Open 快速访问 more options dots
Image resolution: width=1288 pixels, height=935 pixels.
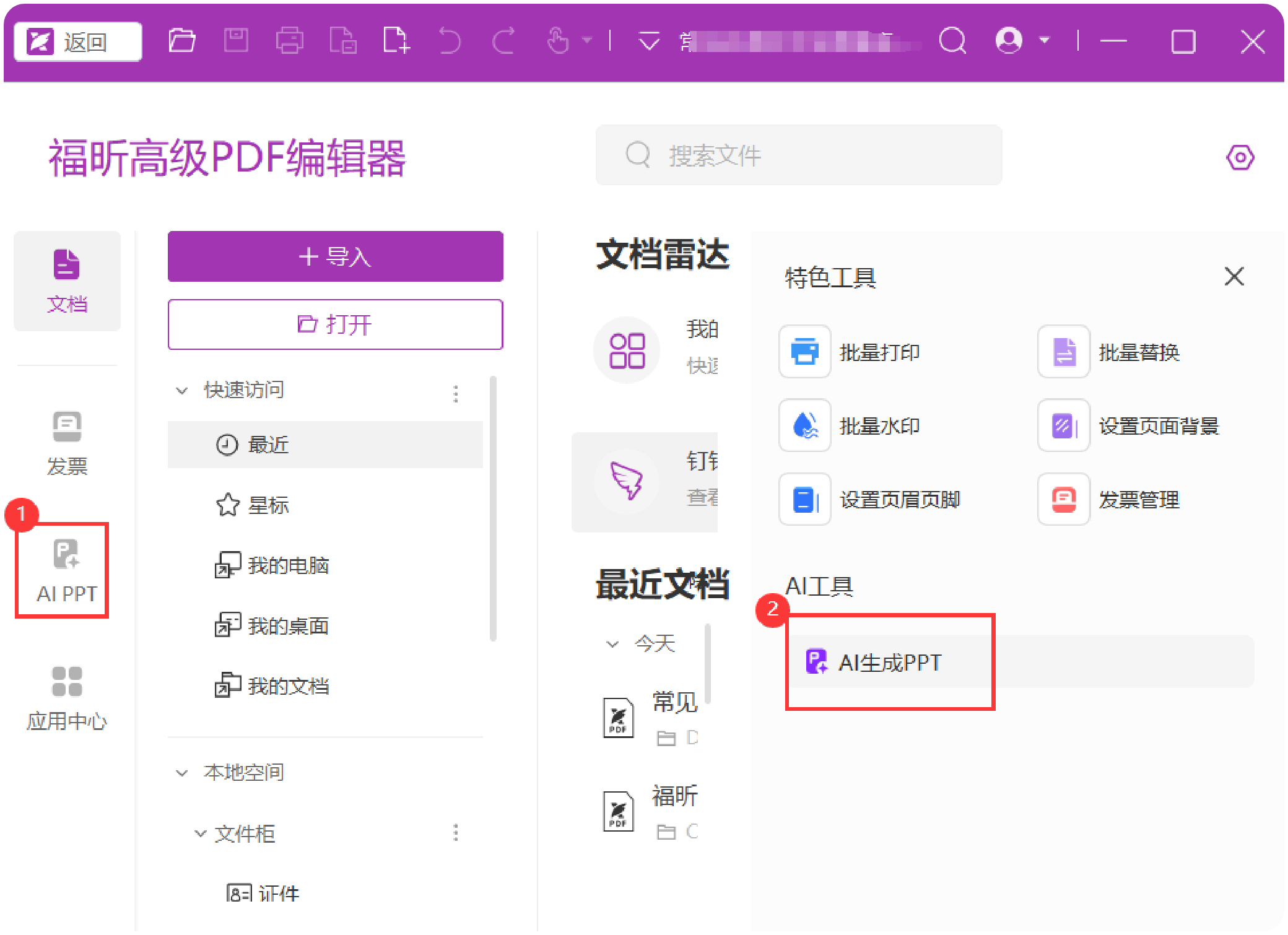456,393
